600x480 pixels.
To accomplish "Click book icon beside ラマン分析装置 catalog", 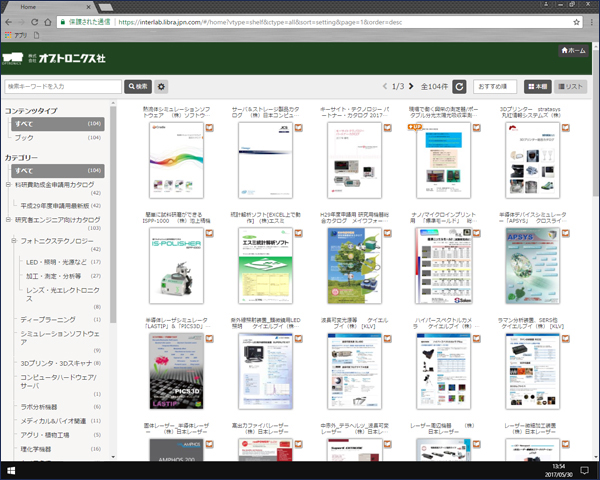I will tap(566, 338).
